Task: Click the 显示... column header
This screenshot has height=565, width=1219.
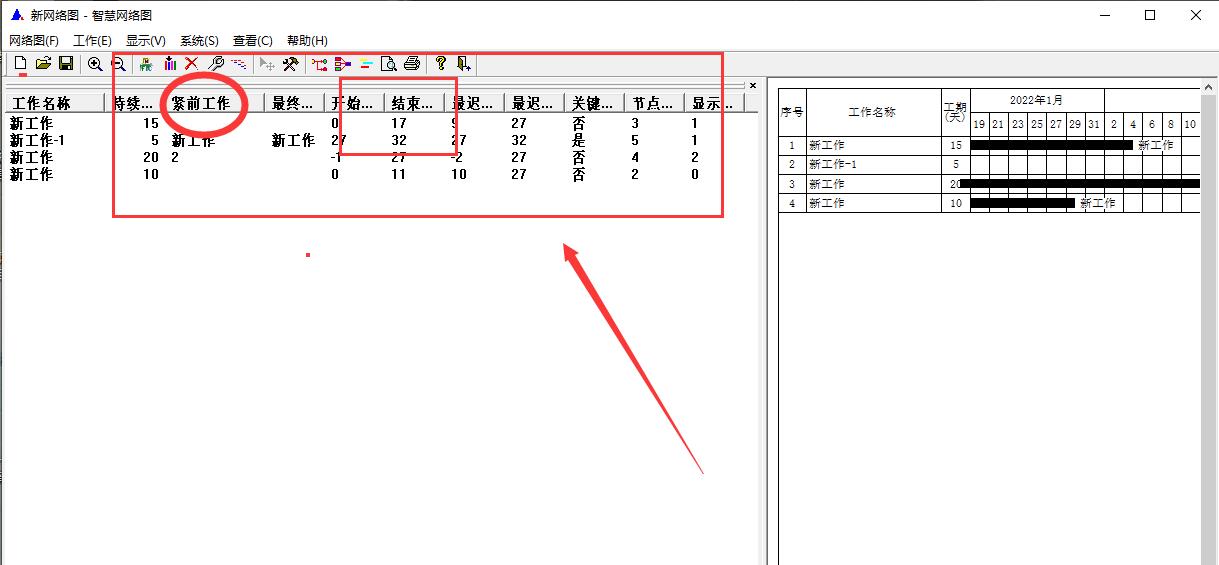Action: tap(714, 103)
